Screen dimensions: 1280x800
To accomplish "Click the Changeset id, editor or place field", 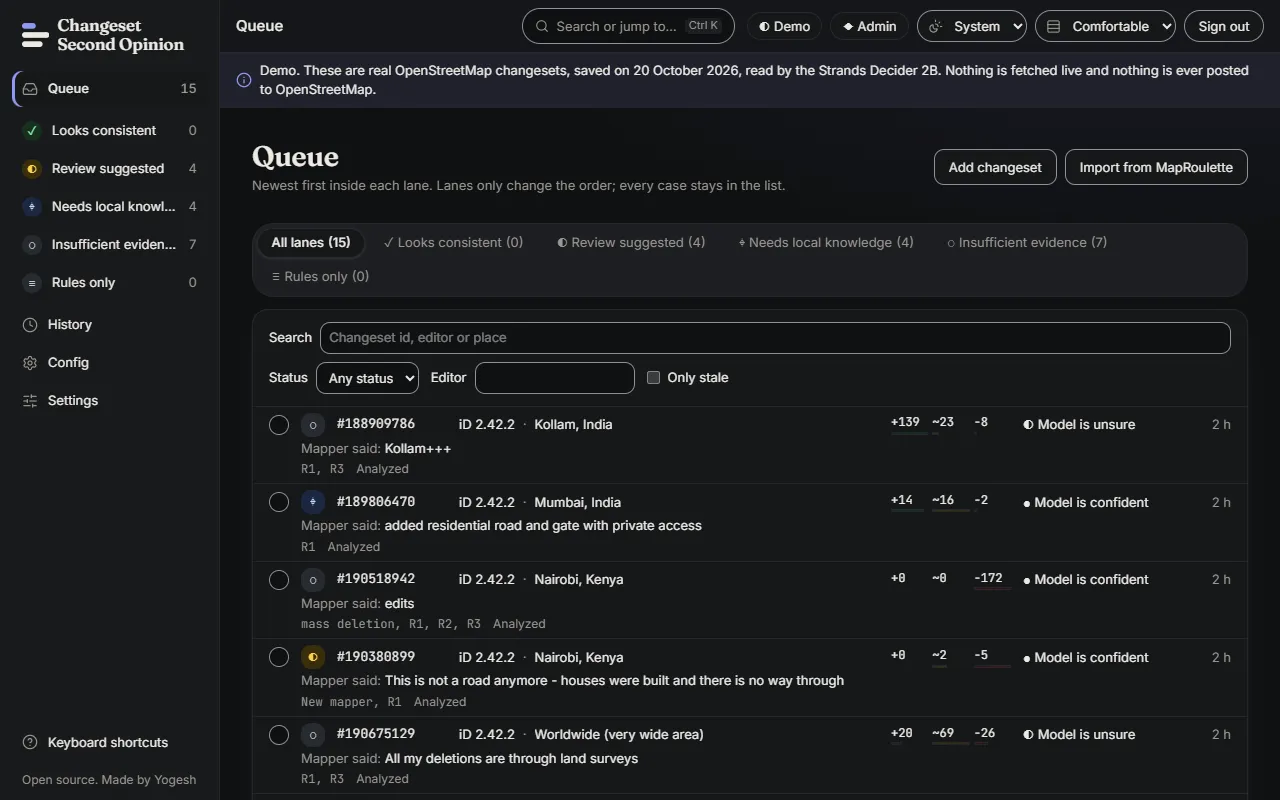I will 775,338.
